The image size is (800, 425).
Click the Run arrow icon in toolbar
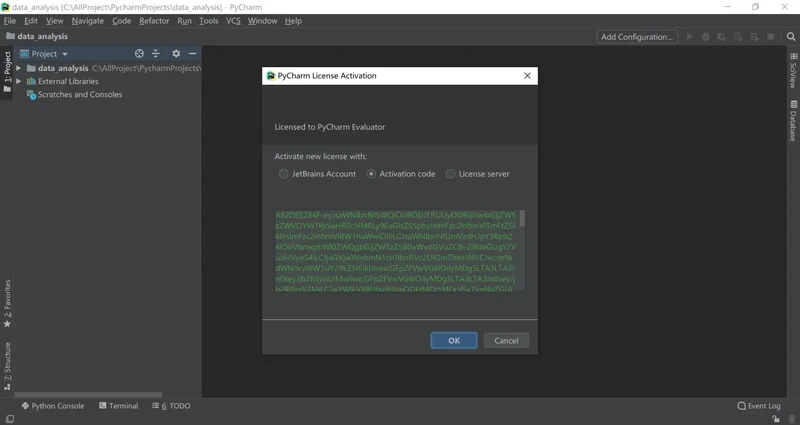point(689,37)
